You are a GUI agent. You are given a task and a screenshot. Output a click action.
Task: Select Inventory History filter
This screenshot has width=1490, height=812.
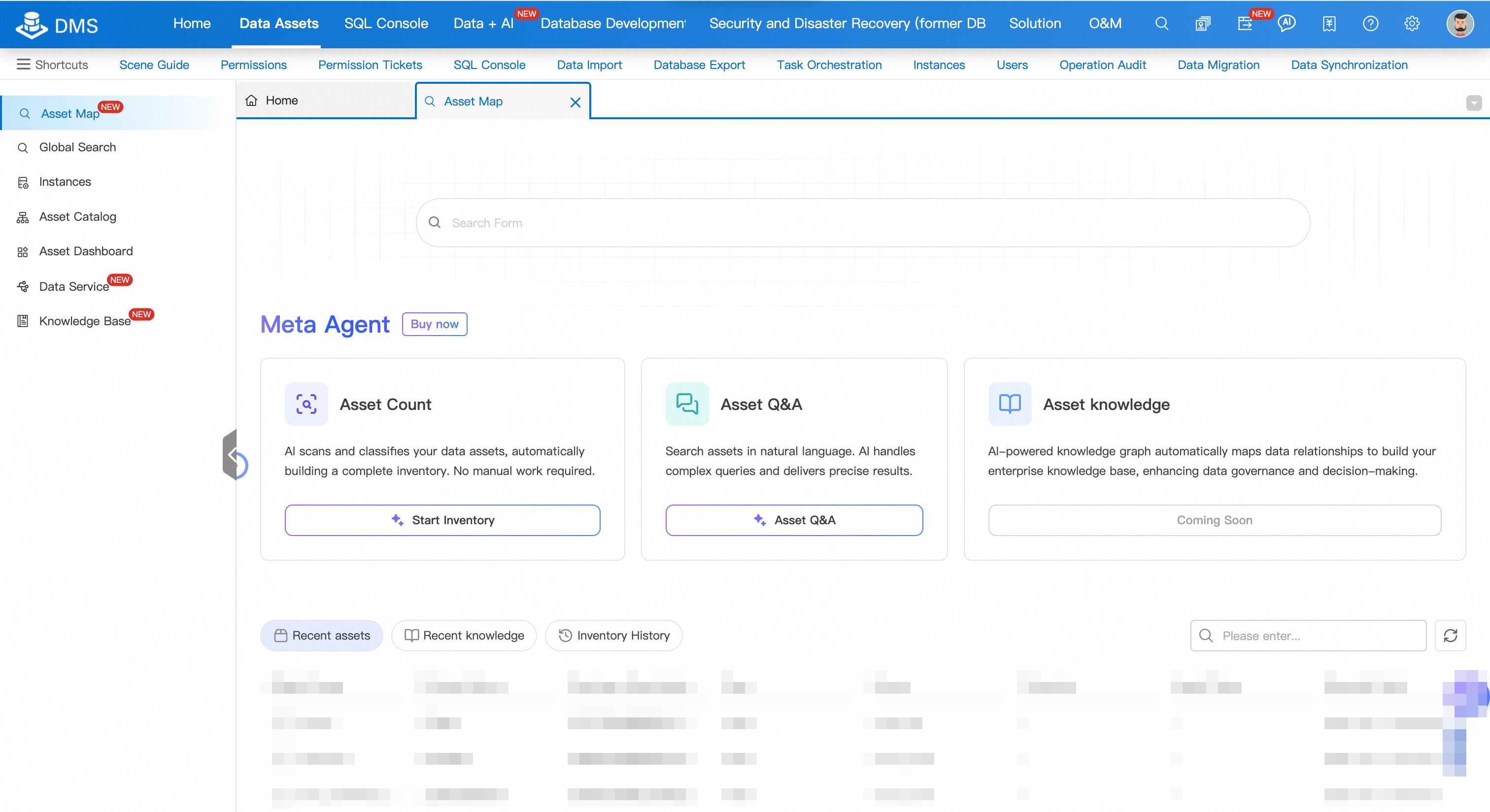[x=614, y=636]
